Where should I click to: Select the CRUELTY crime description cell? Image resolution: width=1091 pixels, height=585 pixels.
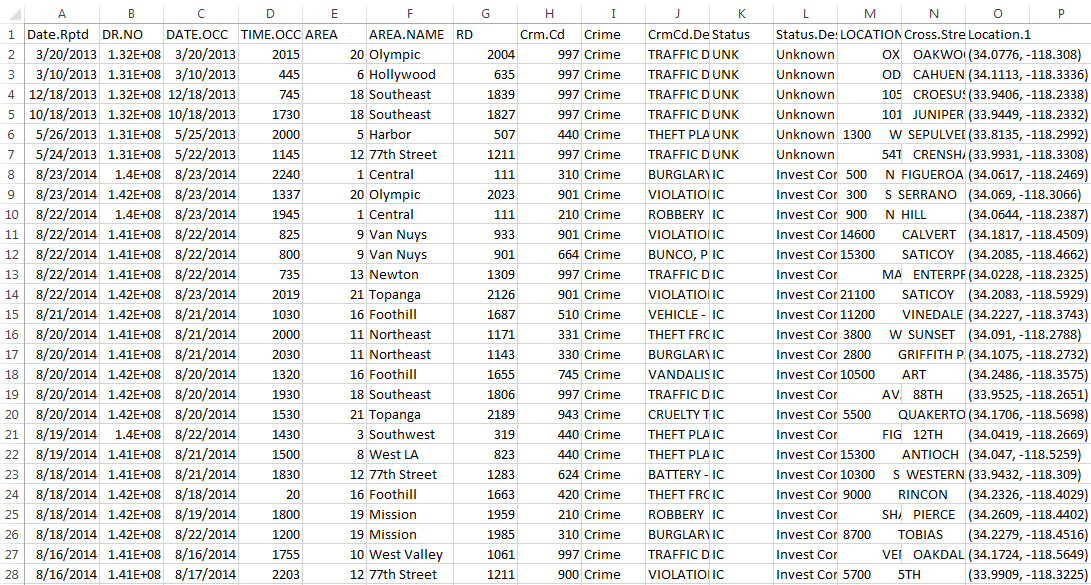[x=677, y=414]
